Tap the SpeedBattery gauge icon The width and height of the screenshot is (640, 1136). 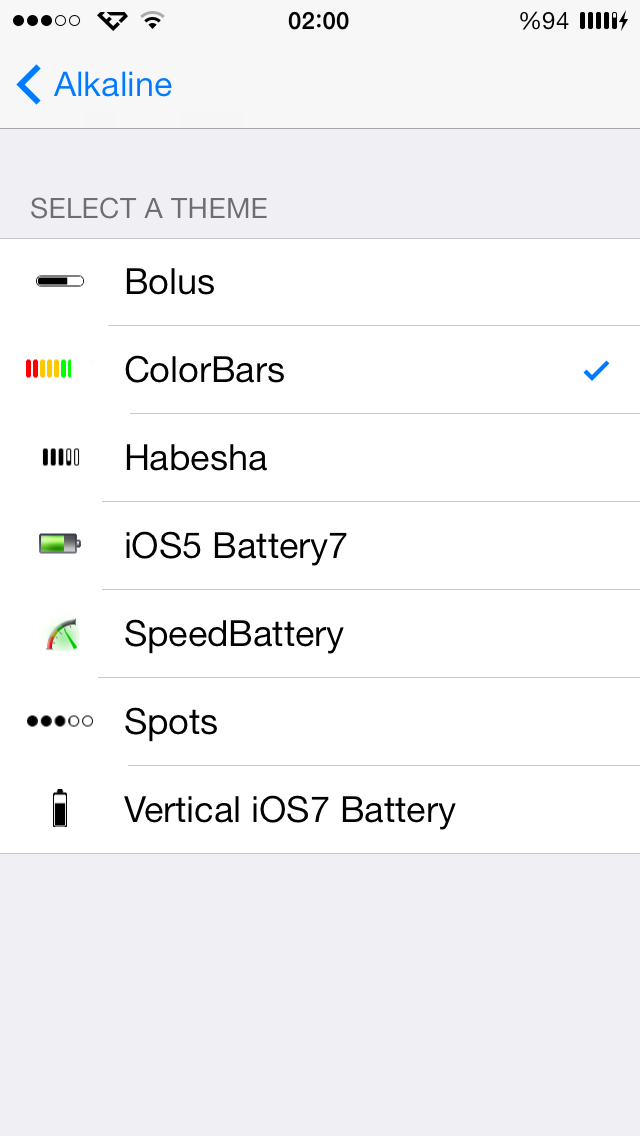click(x=62, y=634)
